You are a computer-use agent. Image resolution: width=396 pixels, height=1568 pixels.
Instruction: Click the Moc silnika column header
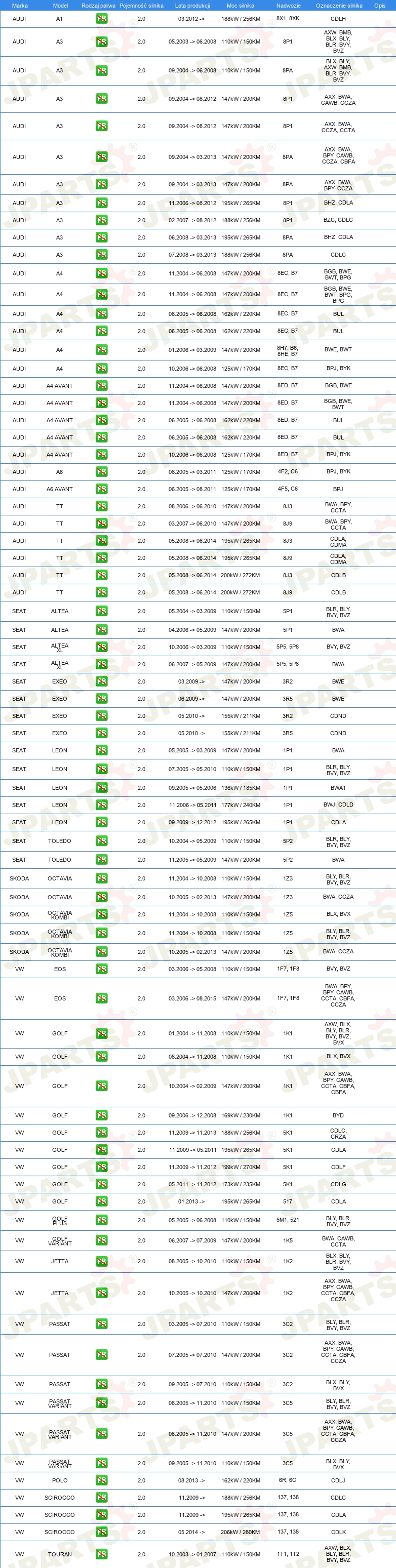click(x=240, y=6)
